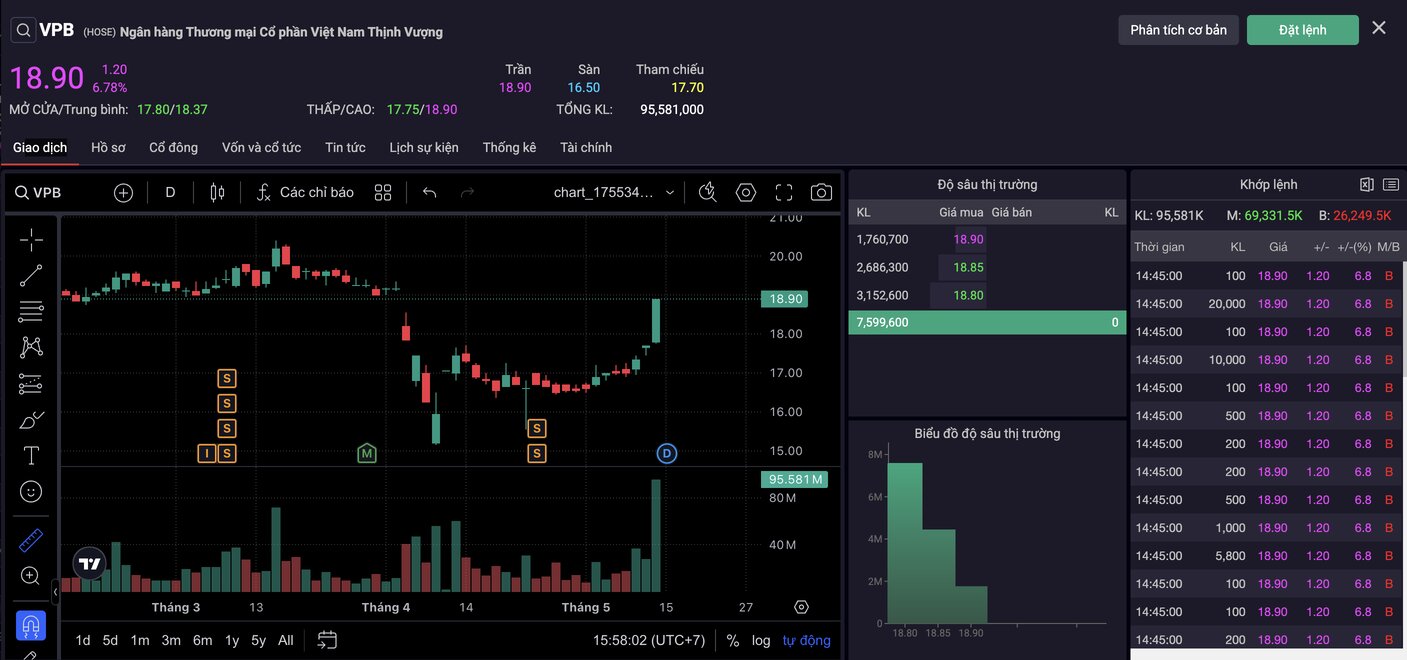
Task: Add symbol to compare with plus icon
Action: pyautogui.click(x=123, y=192)
